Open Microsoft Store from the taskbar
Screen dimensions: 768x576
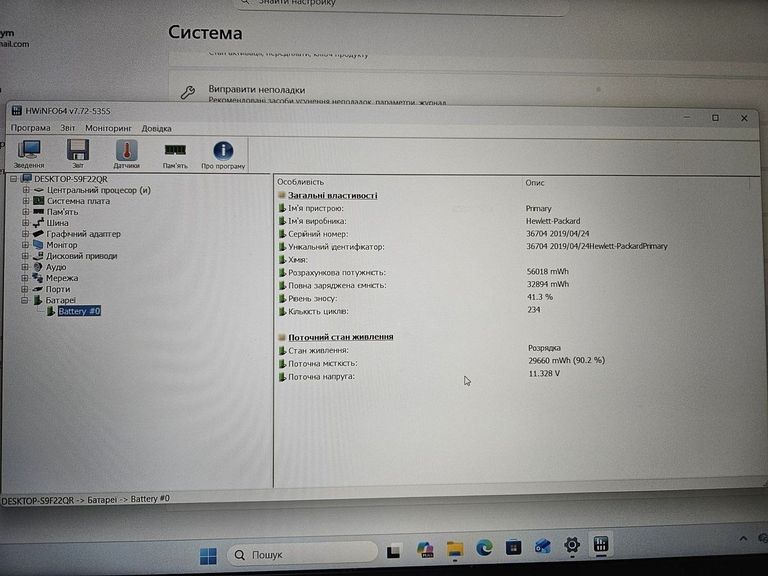513,546
